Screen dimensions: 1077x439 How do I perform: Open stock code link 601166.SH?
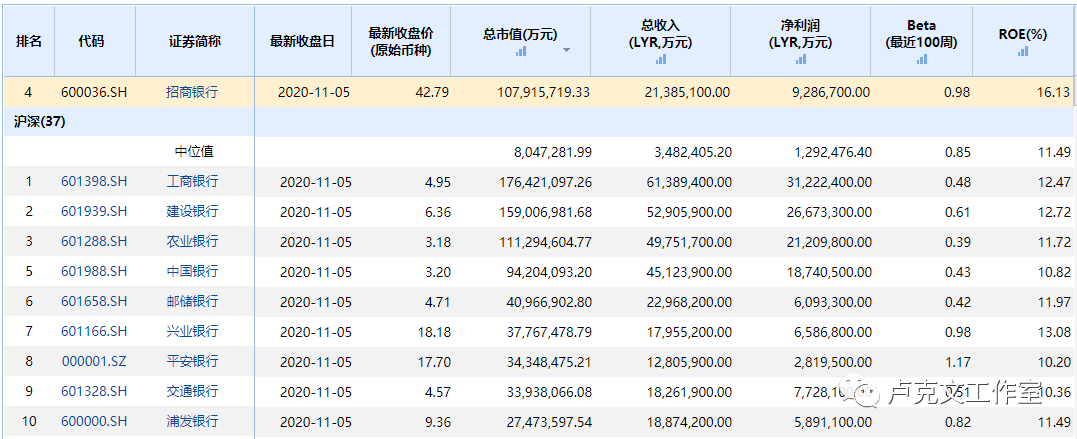[94, 331]
